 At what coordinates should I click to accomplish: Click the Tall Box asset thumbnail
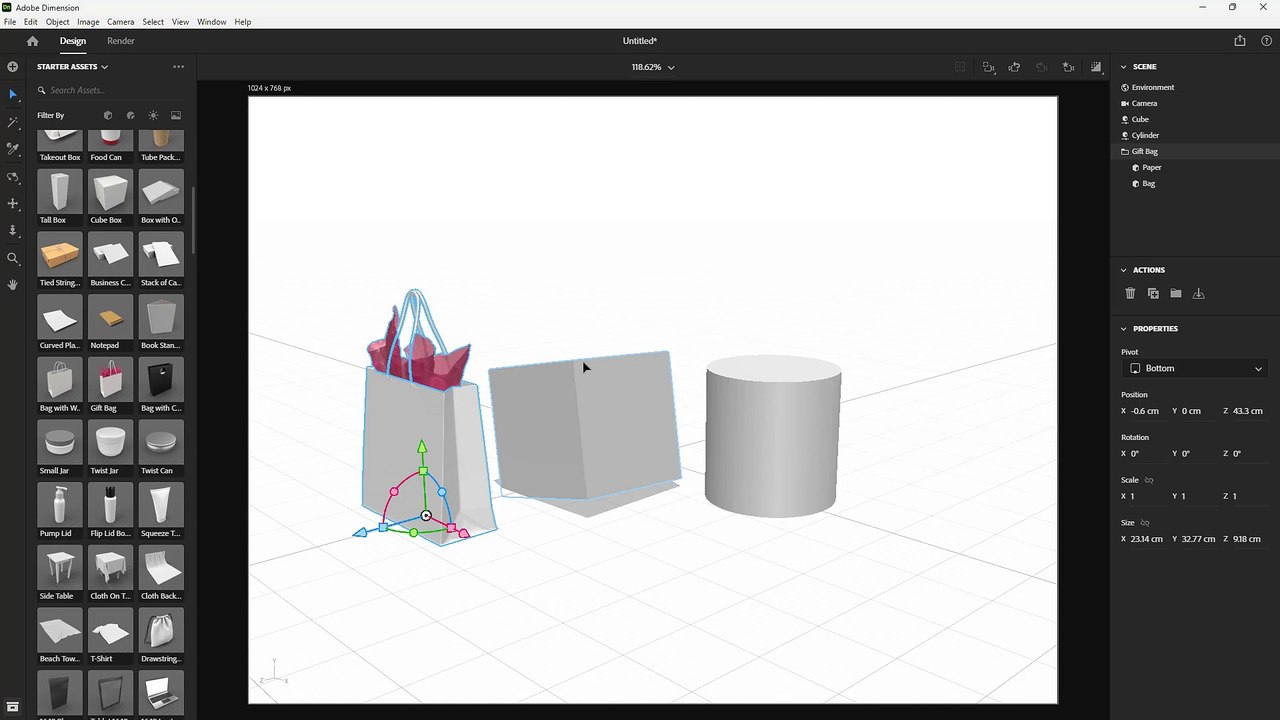click(x=59, y=191)
